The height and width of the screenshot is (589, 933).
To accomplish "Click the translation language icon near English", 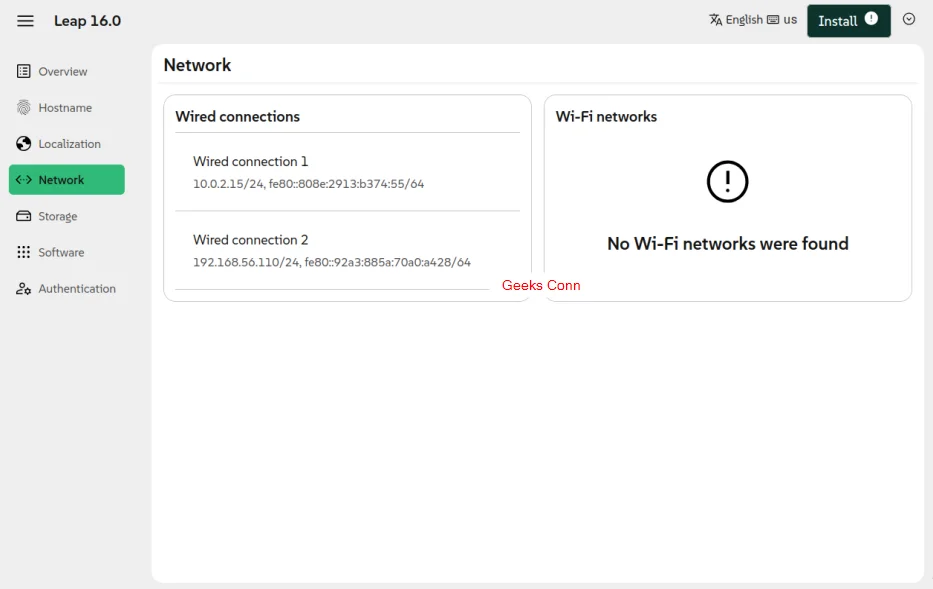I will coord(714,19).
